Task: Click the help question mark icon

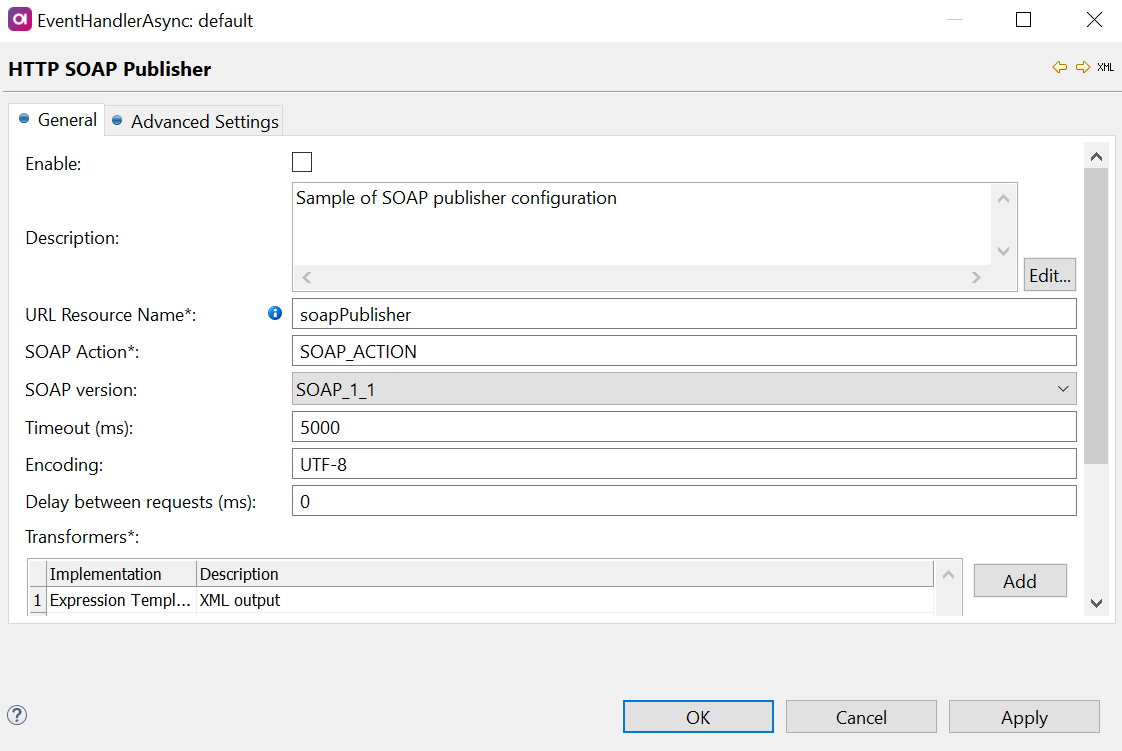Action: (17, 715)
